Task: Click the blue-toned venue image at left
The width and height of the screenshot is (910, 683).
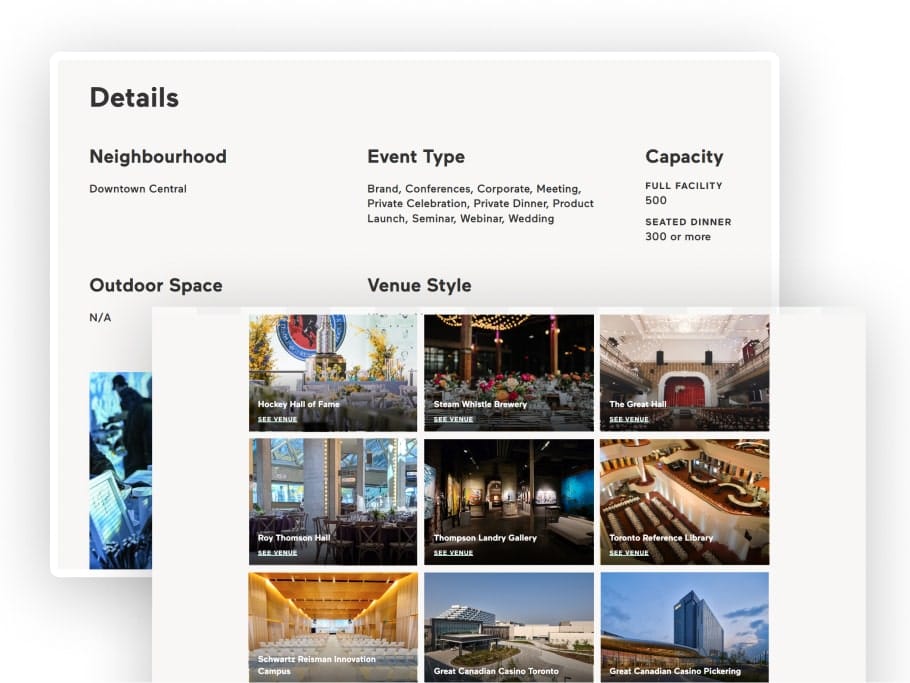Action: 120,471
